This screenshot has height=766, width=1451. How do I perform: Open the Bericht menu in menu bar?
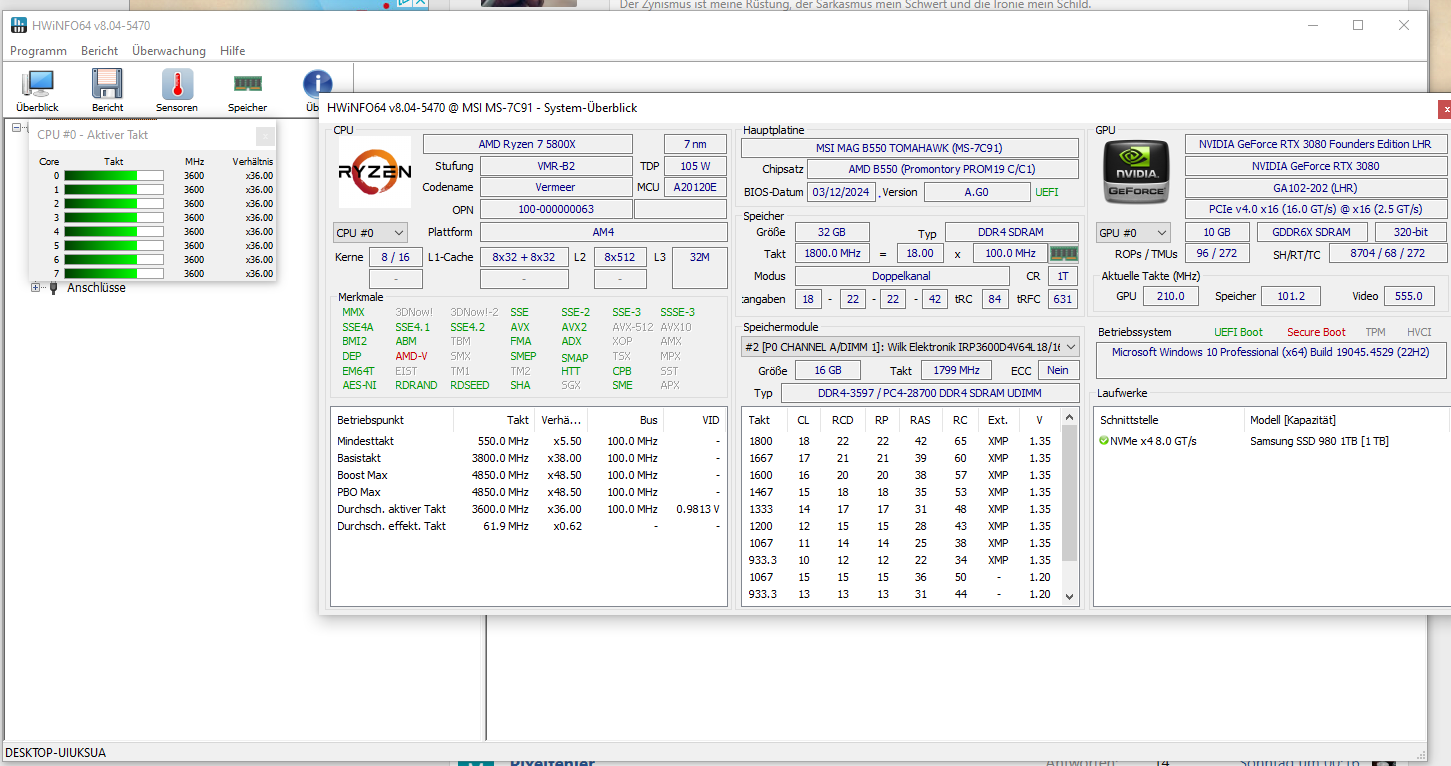click(x=99, y=51)
